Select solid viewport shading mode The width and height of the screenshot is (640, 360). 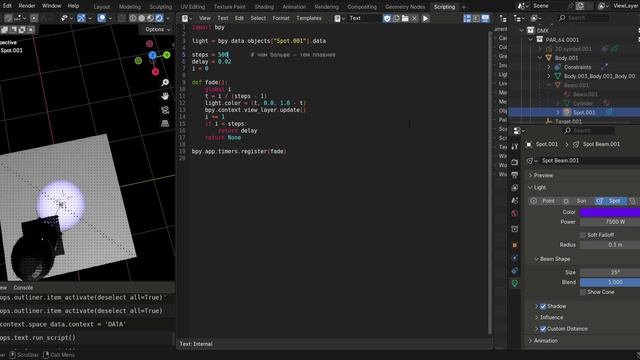point(142,18)
